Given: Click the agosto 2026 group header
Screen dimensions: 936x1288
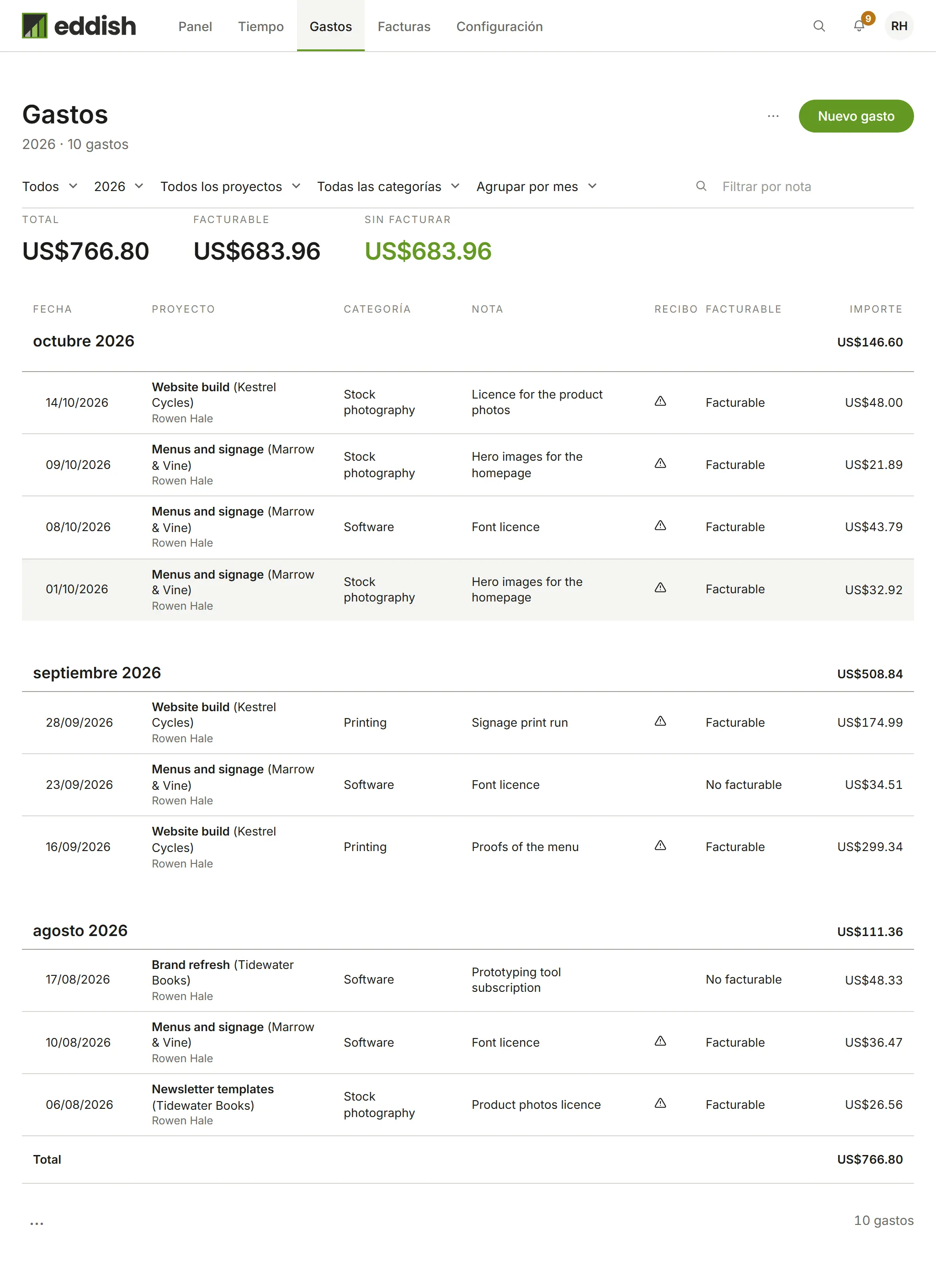Looking at the screenshot, I should point(80,931).
